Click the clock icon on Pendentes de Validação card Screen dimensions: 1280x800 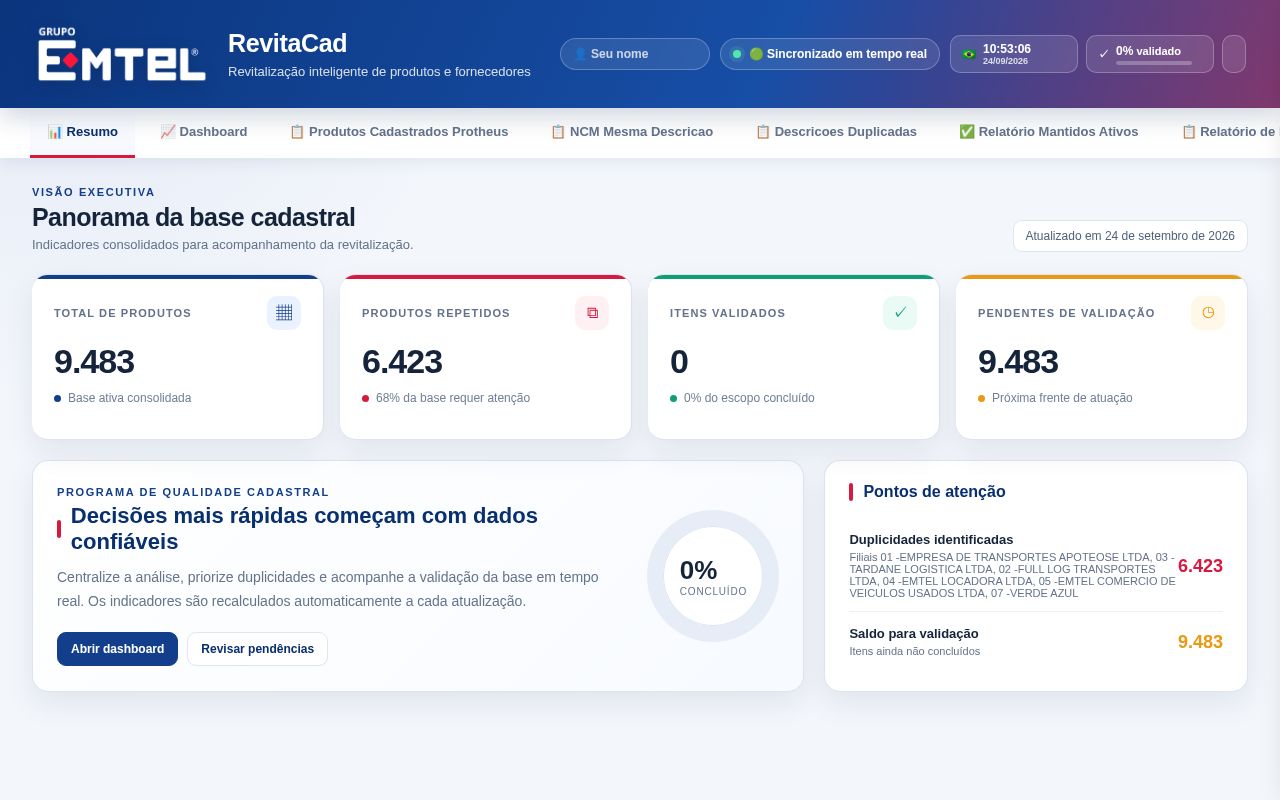1208,313
